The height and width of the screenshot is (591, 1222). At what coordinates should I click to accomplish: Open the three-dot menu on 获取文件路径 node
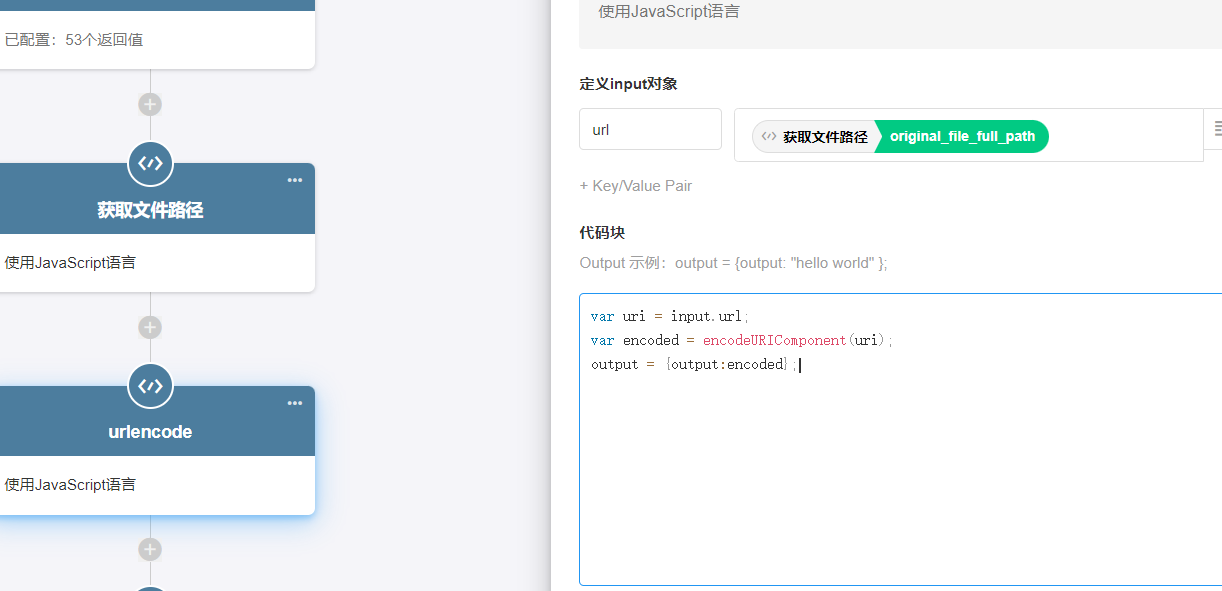click(294, 181)
